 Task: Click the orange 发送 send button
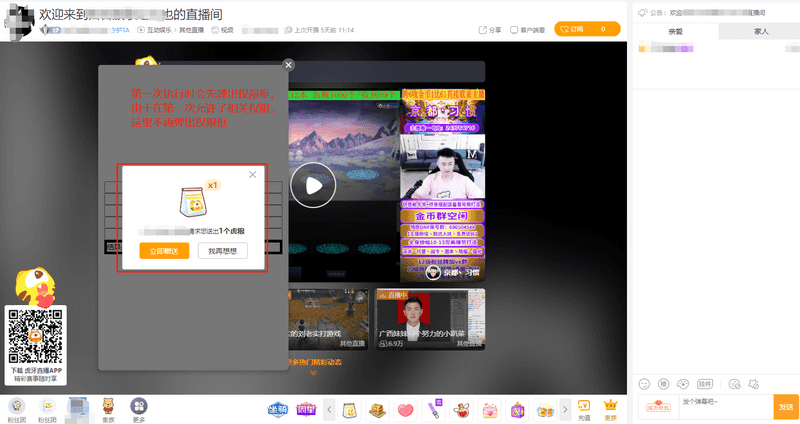coord(786,407)
